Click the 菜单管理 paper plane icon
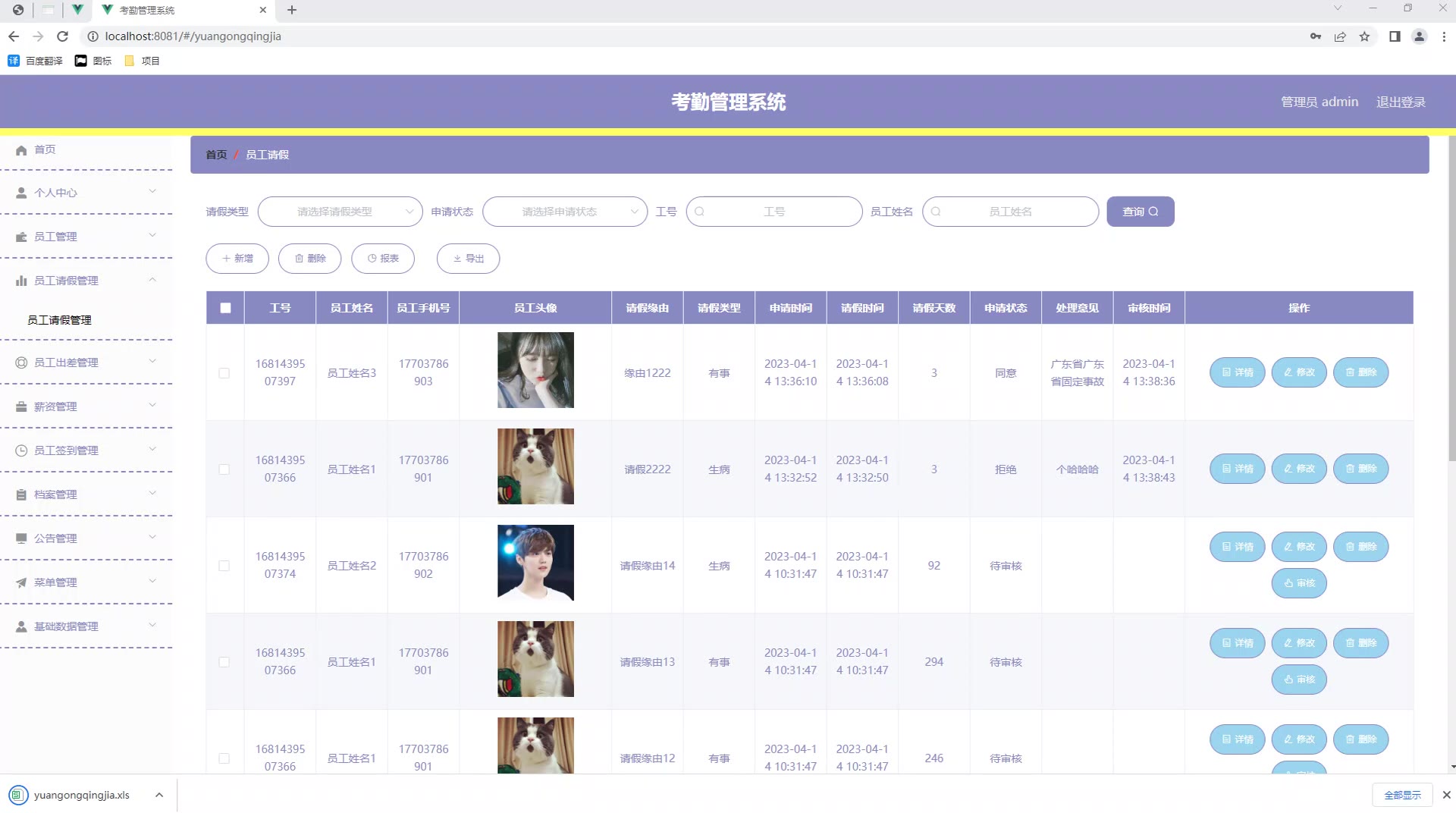This screenshot has height=813, width=1456. (x=21, y=582)
